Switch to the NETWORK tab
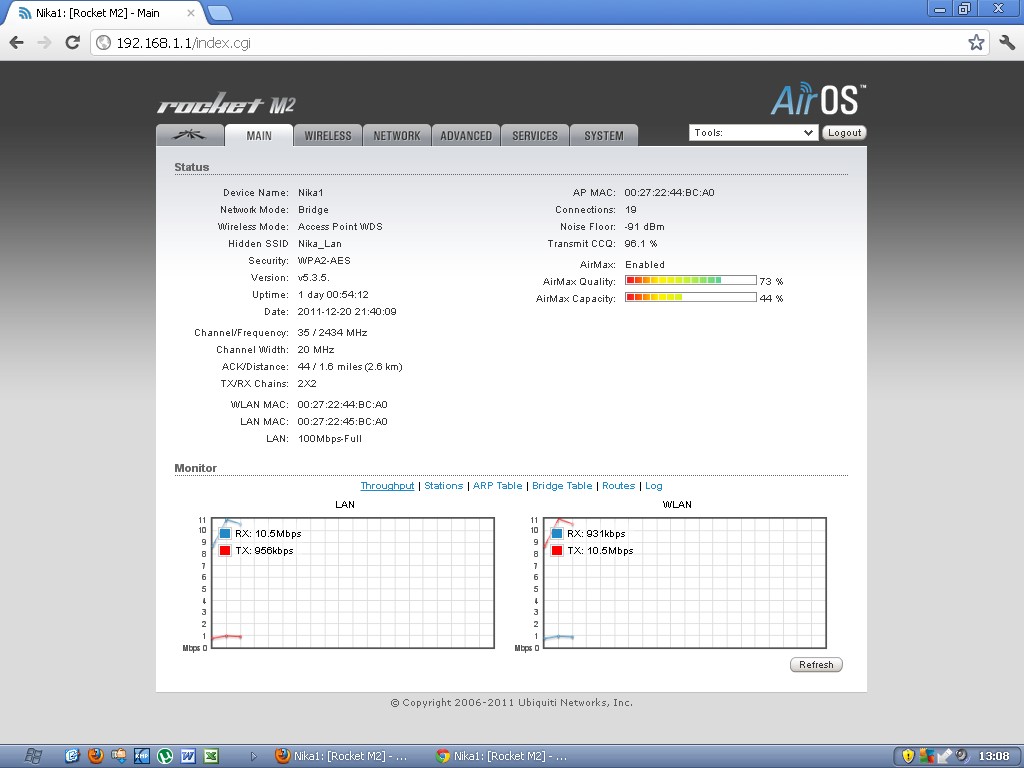 [397, 135]
